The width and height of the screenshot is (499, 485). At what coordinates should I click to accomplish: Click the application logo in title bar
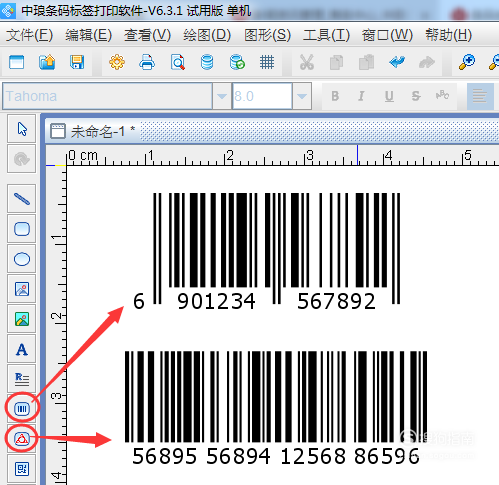tap(8, 10)
